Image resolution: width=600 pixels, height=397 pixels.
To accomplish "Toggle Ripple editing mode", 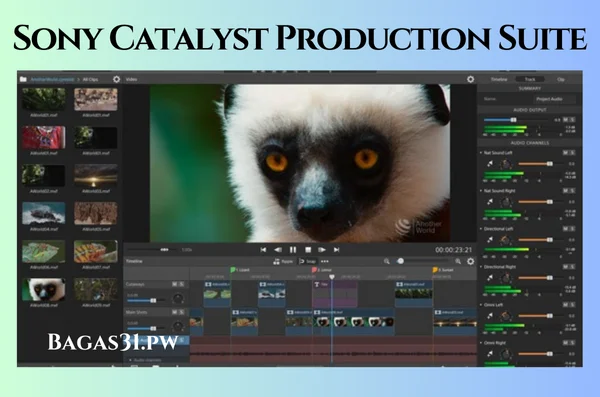I will (283, 261).
